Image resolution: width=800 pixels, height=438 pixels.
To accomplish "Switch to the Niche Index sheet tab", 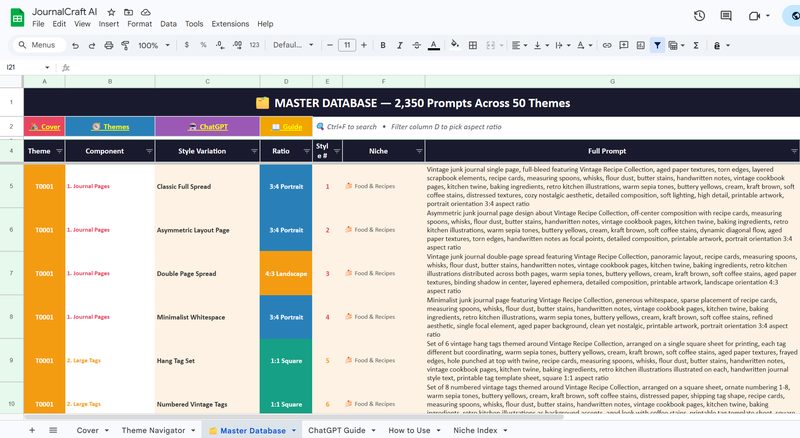I will [x=476, y=430].
